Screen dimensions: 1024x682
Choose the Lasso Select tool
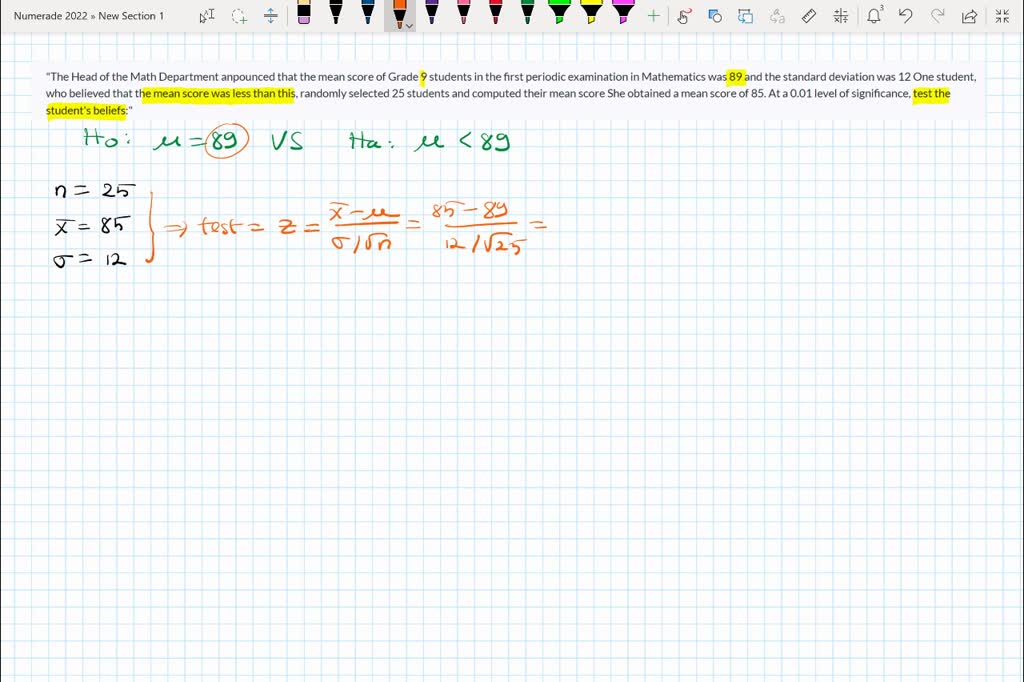click(x=239, y=16)
